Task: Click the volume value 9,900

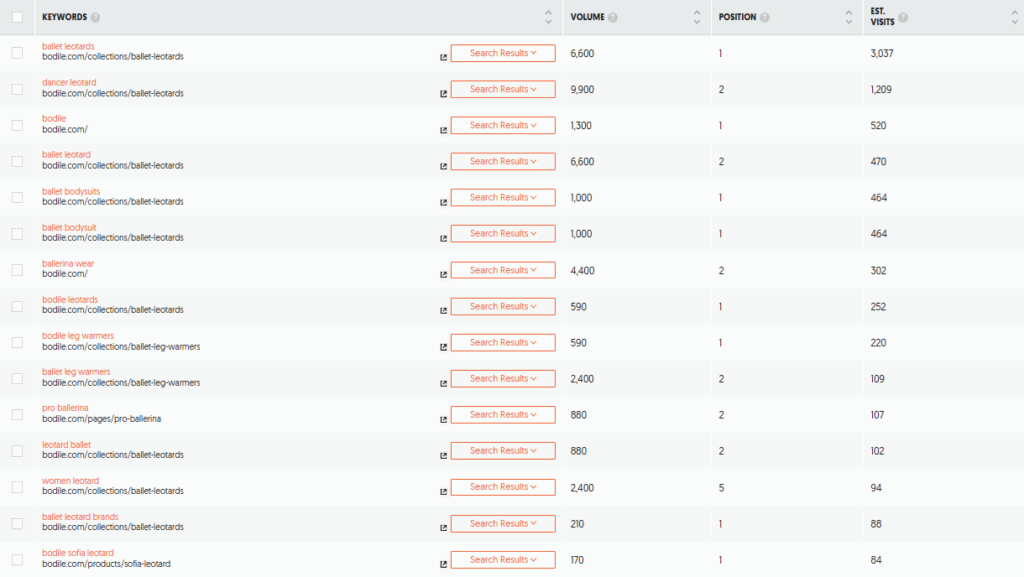Action: 582,89
